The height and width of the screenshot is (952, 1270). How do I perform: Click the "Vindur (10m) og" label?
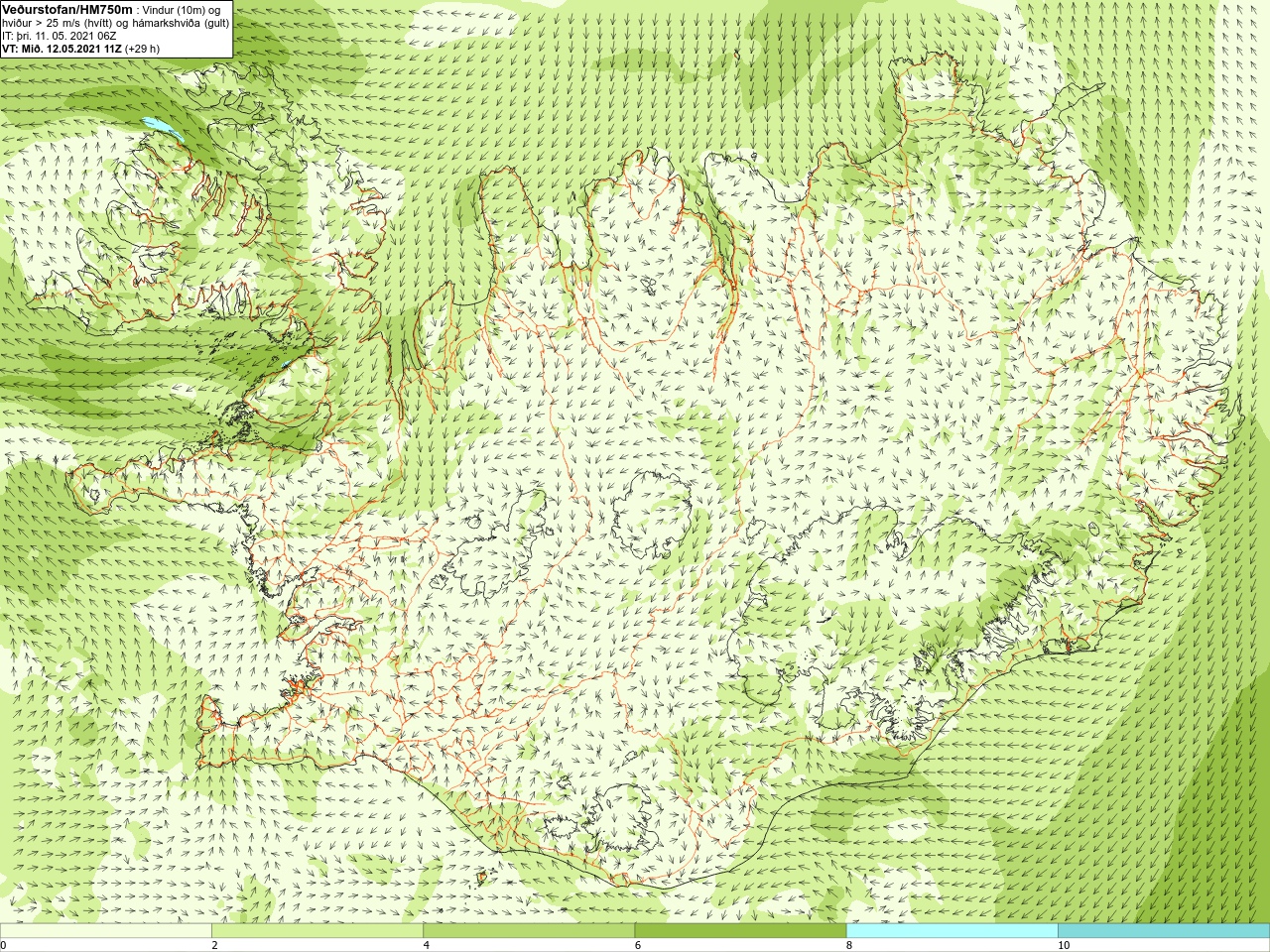pyautogui.click(x=182, y=10)
